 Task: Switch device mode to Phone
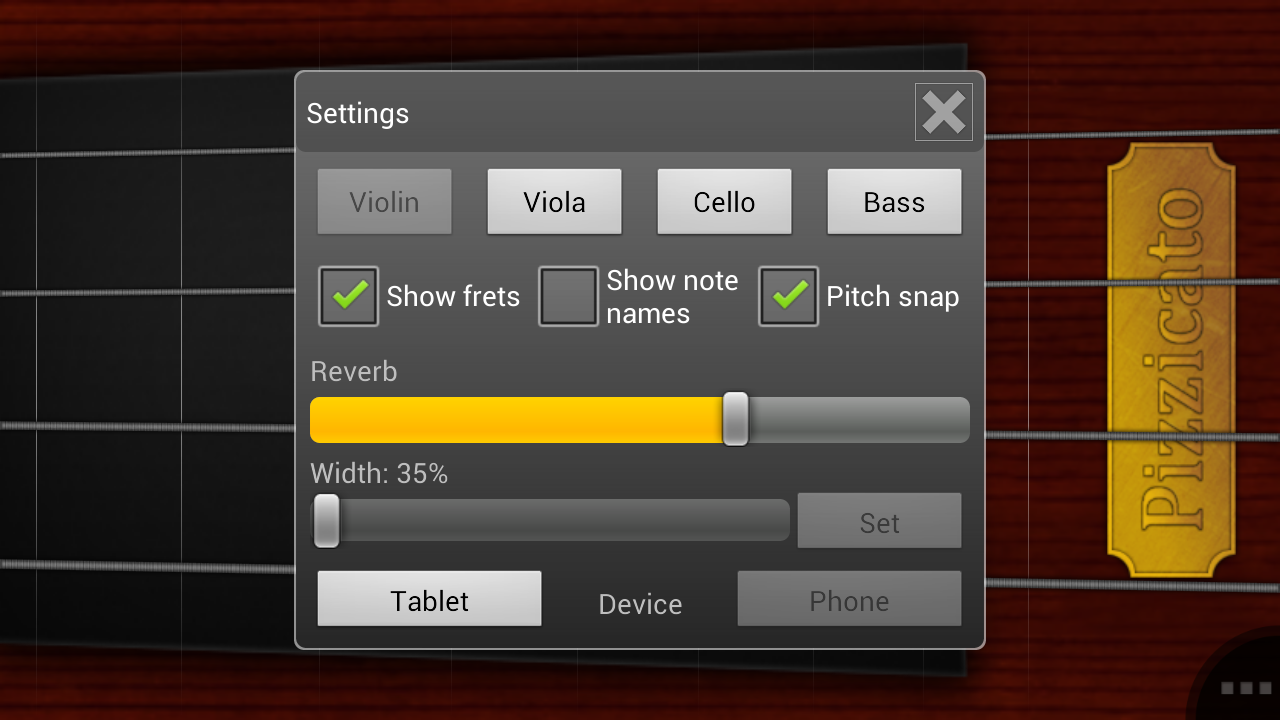849,598
